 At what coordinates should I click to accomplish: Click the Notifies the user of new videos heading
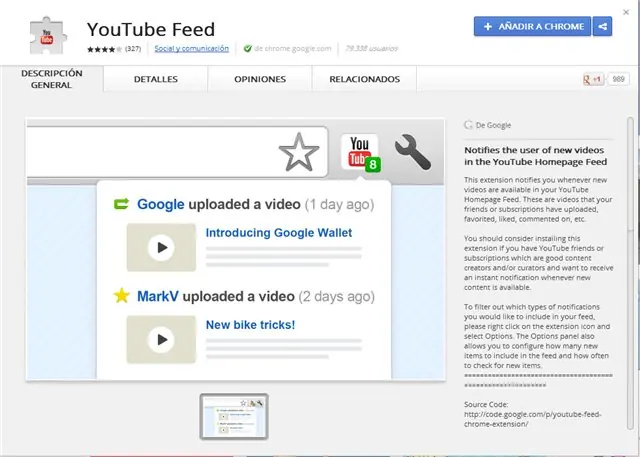point(536,156)
